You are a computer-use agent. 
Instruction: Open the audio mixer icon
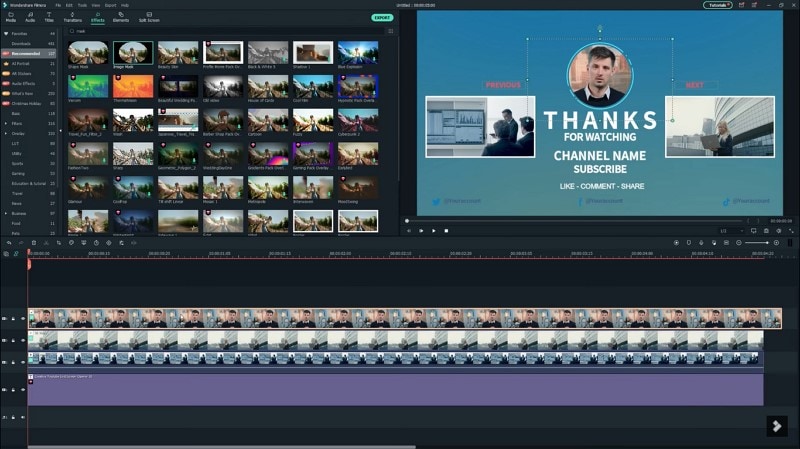point(714,243)
